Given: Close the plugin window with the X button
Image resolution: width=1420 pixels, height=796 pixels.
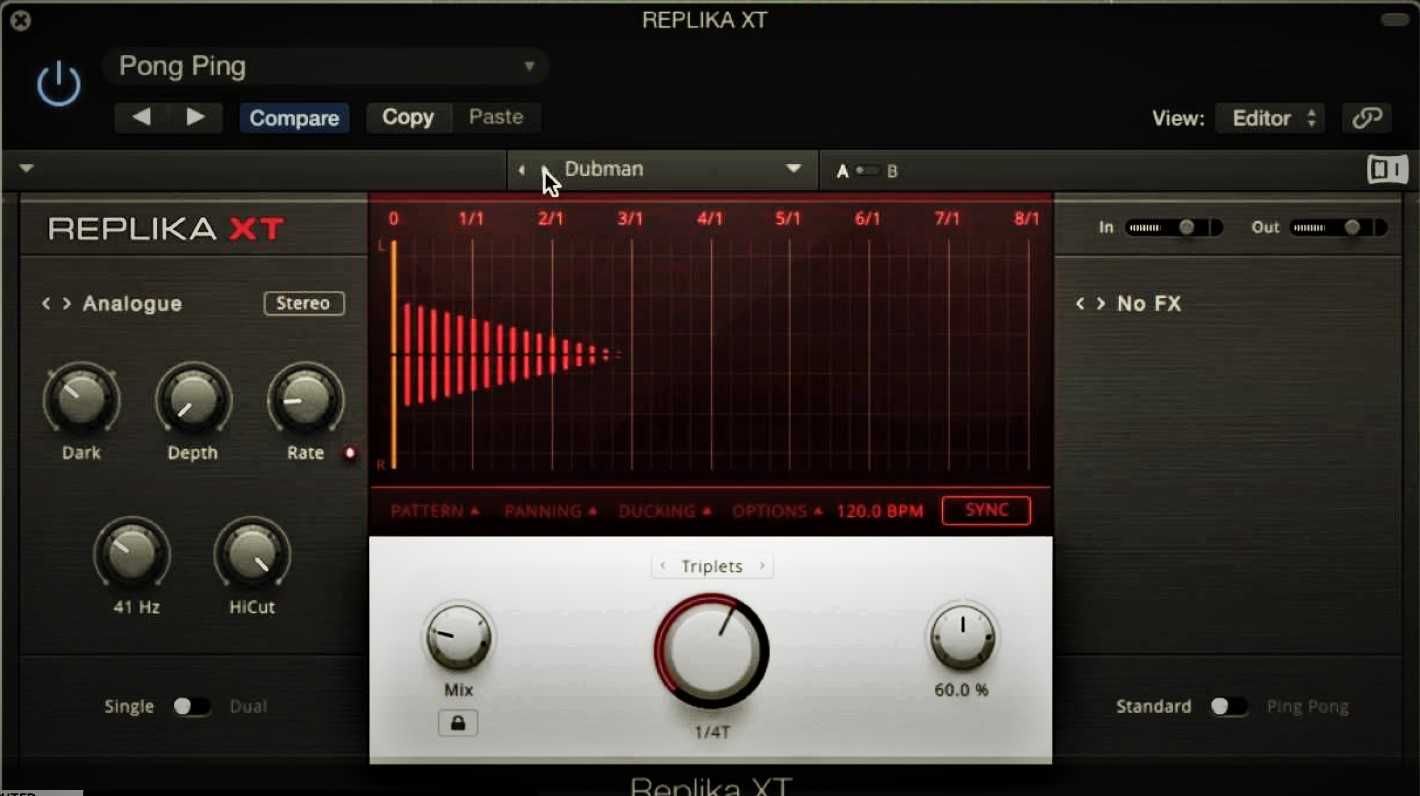Looking at the screenshot, I should [x=20, y=20].
